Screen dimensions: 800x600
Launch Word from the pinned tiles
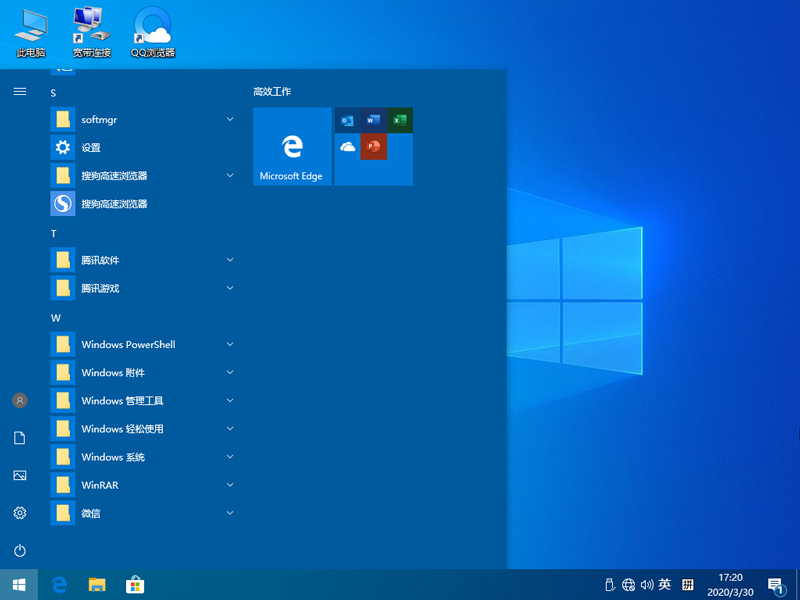374,120
